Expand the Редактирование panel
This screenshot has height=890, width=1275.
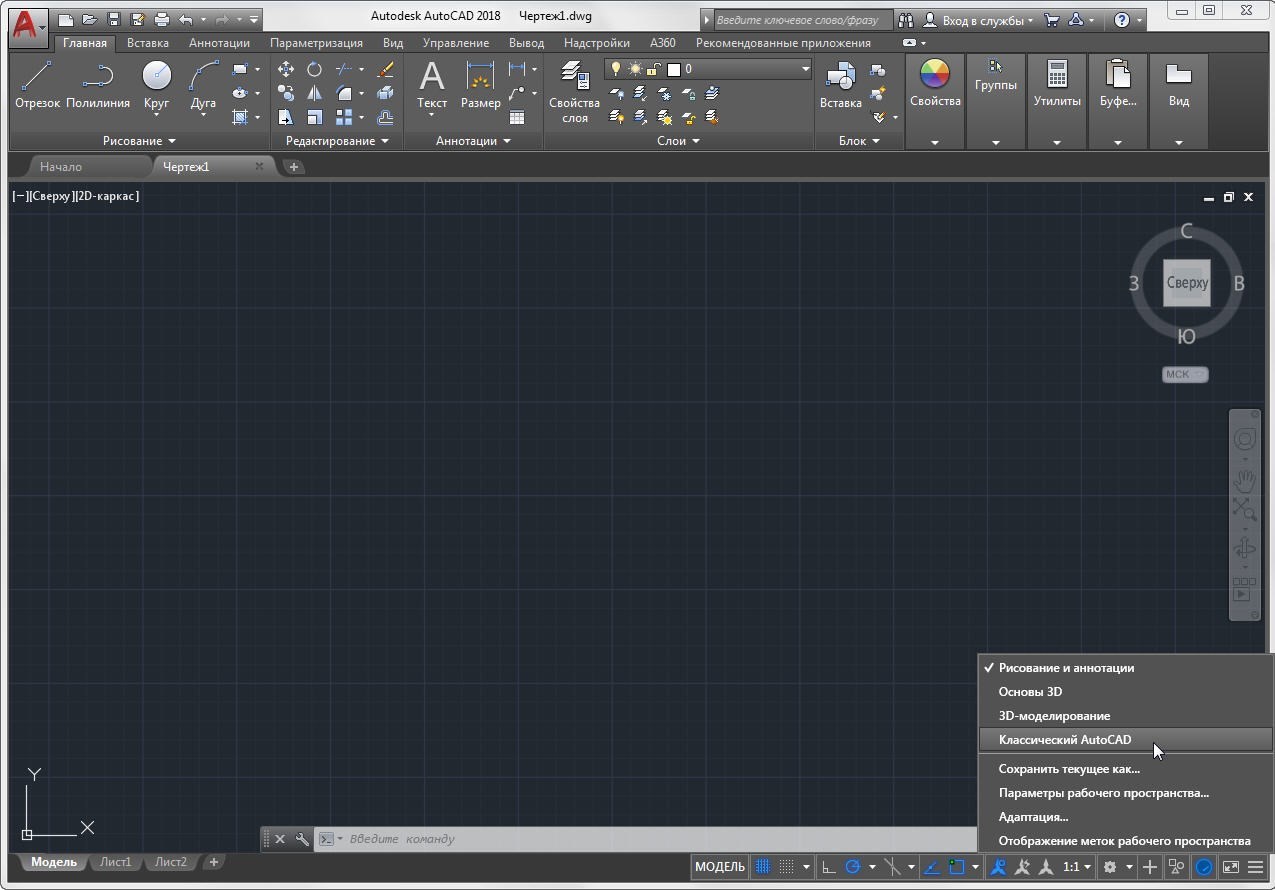[337, 141]
